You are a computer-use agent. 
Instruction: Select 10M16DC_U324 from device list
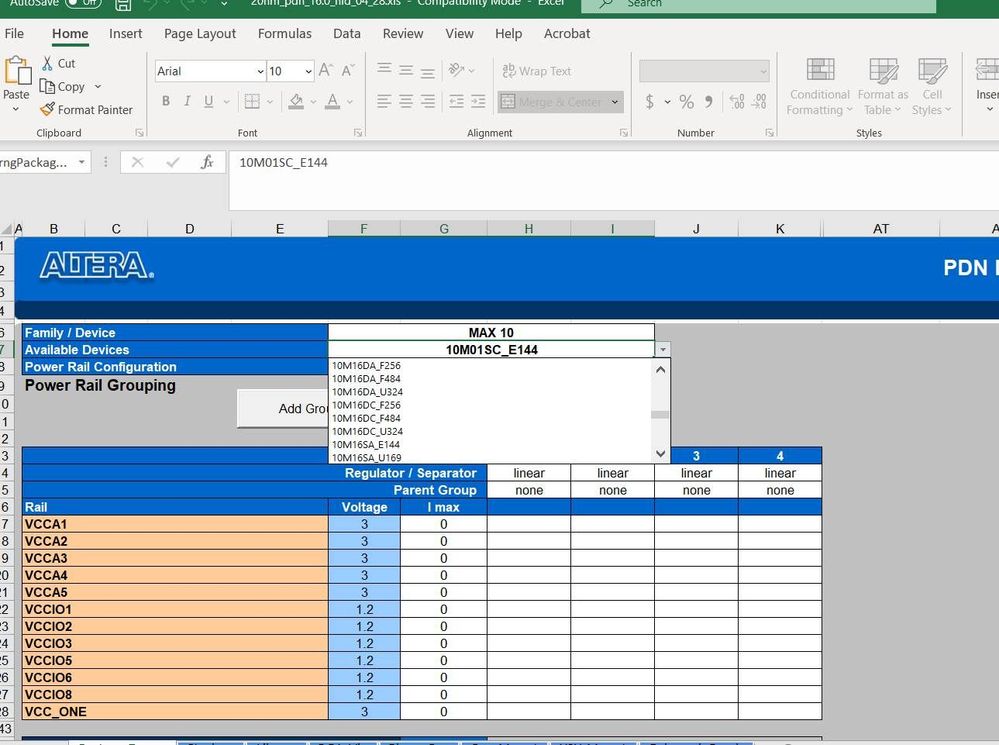368,431
